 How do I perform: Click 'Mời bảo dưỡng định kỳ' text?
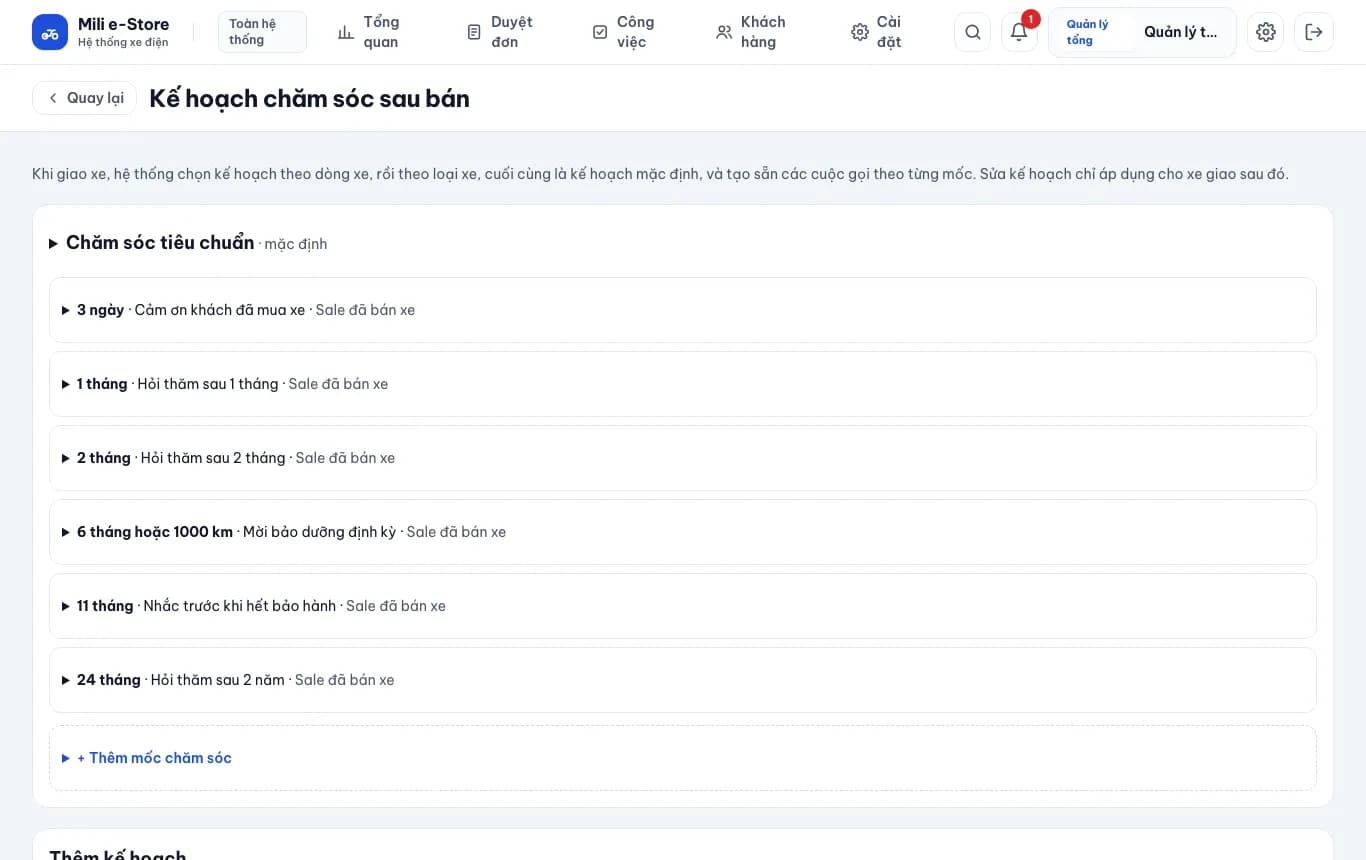[320, 532]
